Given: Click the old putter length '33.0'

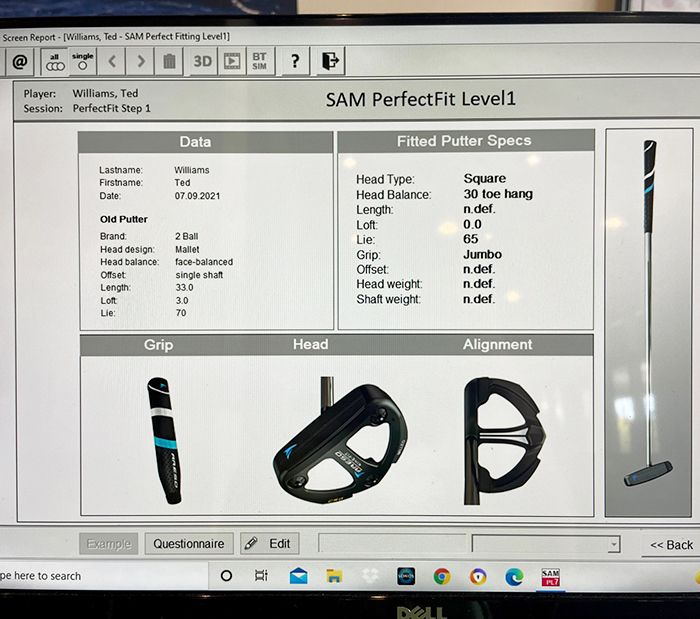Looking at the screenshot, I should (x=184, y=287).
